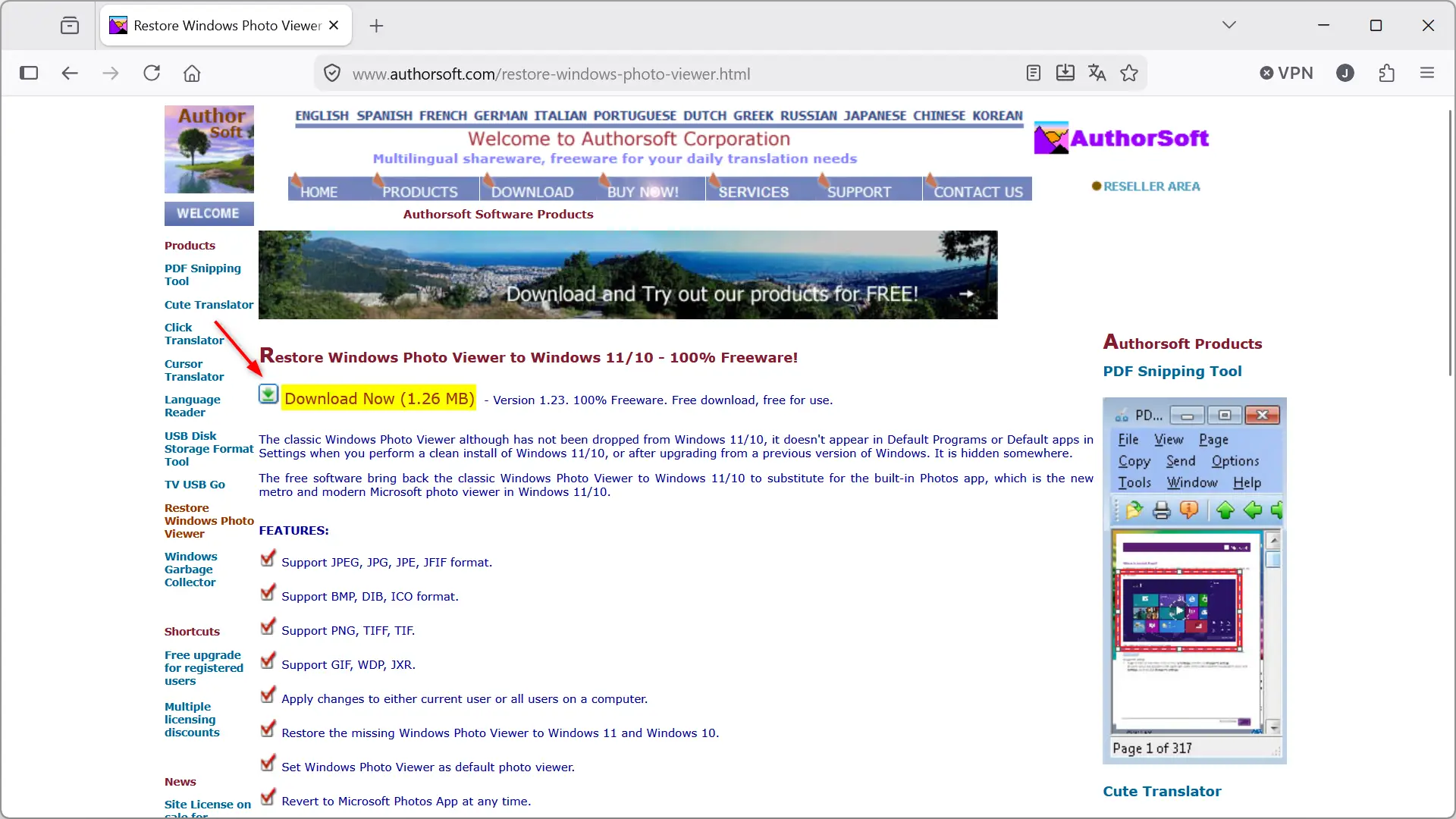Open Click Translator sidebar link

(194, 334)
